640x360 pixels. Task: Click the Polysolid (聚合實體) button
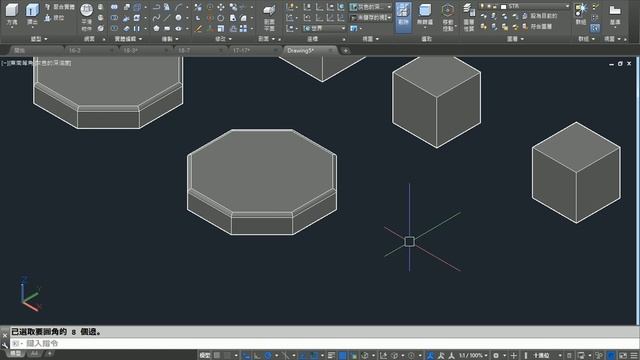60,7
